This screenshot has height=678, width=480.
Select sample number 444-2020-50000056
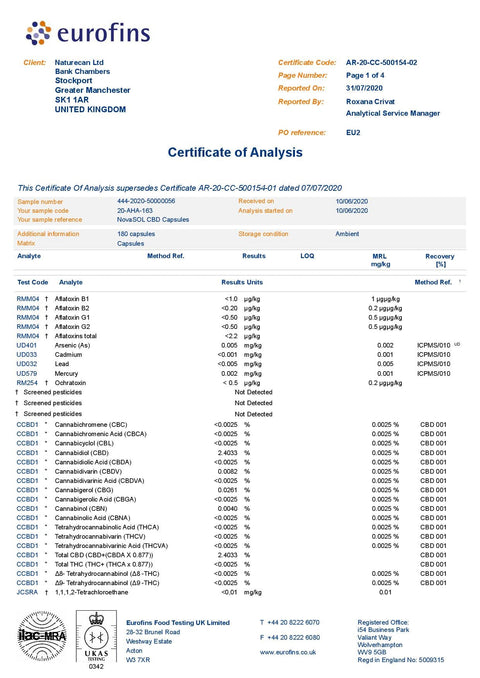(x=146, y=201)
